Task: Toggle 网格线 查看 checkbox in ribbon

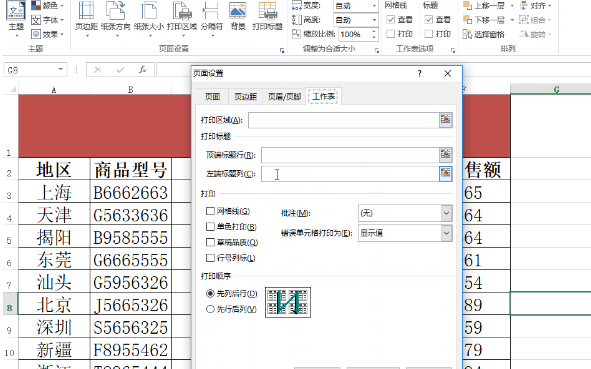Action: coord(391,20)
